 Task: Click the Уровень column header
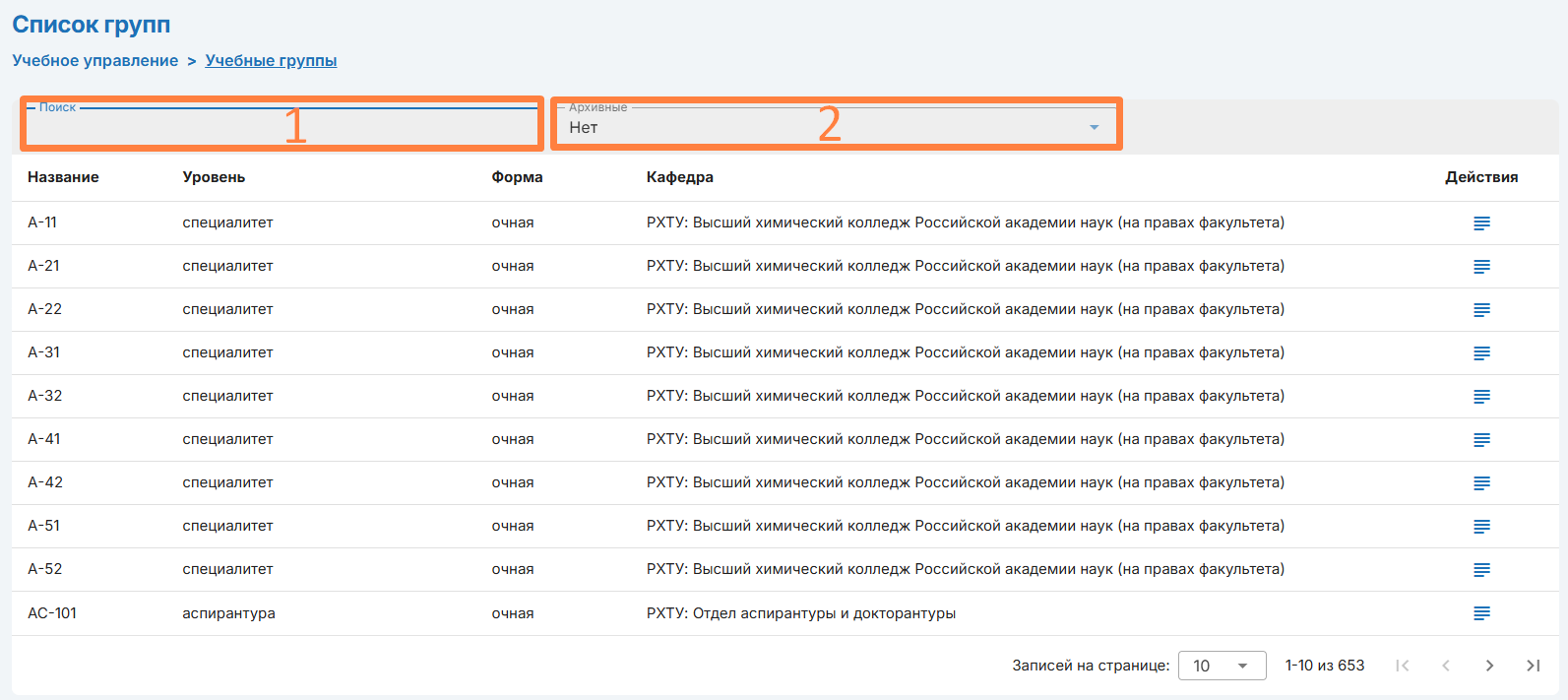[214, 177]
